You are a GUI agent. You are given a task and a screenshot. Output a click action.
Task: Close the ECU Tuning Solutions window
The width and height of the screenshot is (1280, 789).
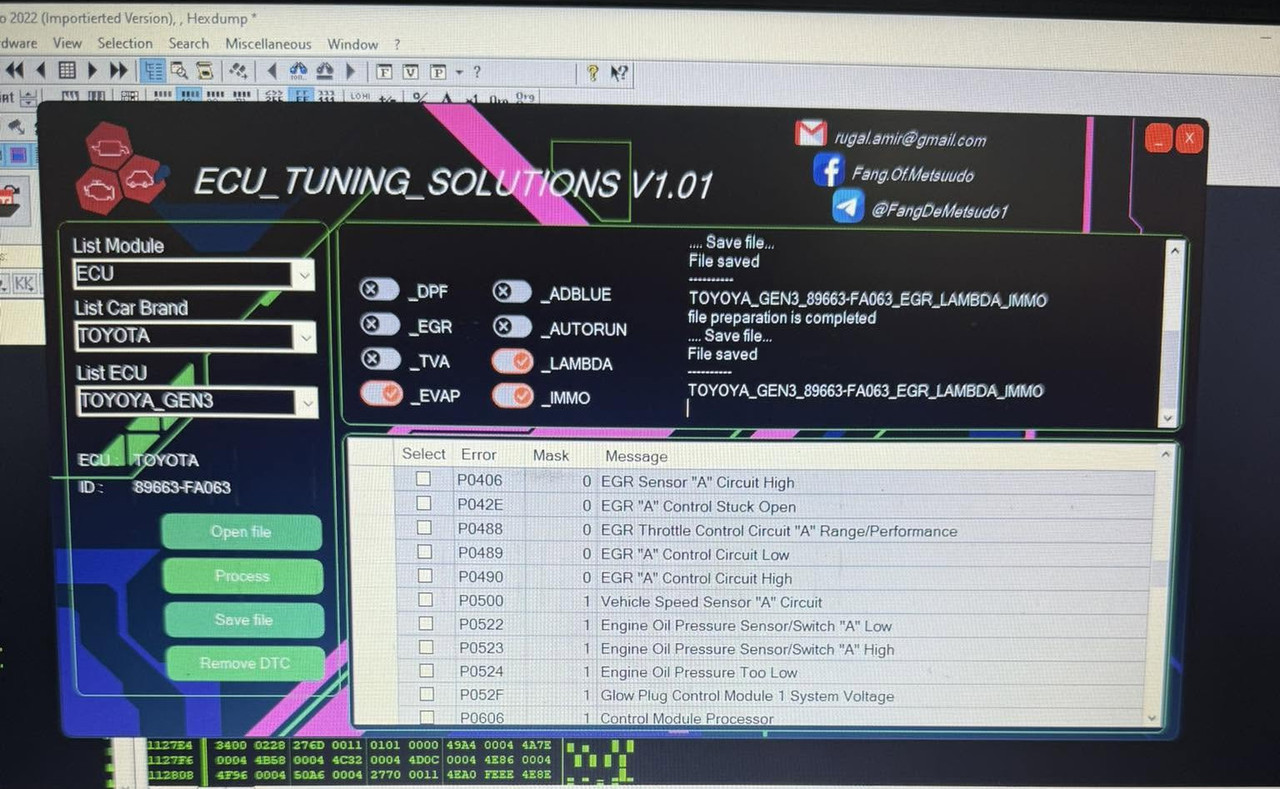coord(1188,138)
